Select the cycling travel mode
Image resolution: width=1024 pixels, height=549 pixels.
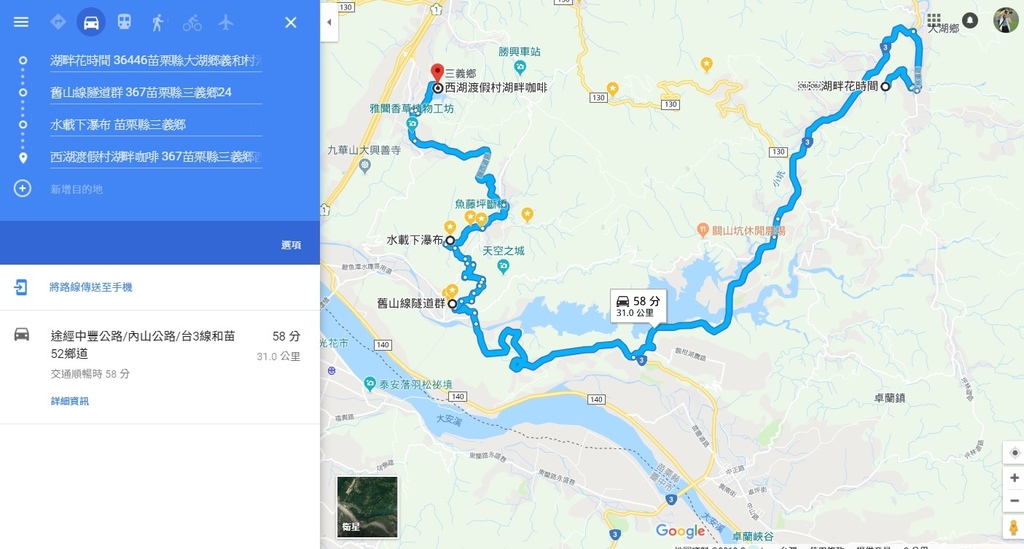point(192,23)
